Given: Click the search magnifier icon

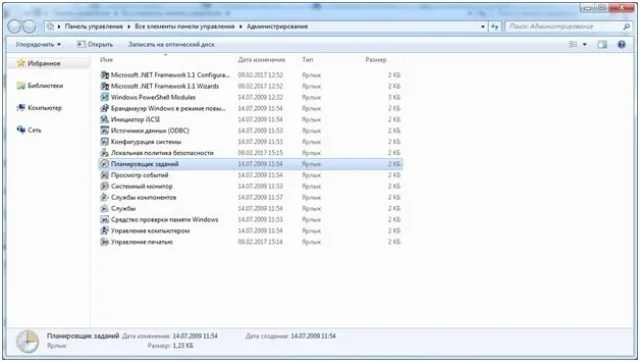Looking at the screenshot, I should coord(627,27).
